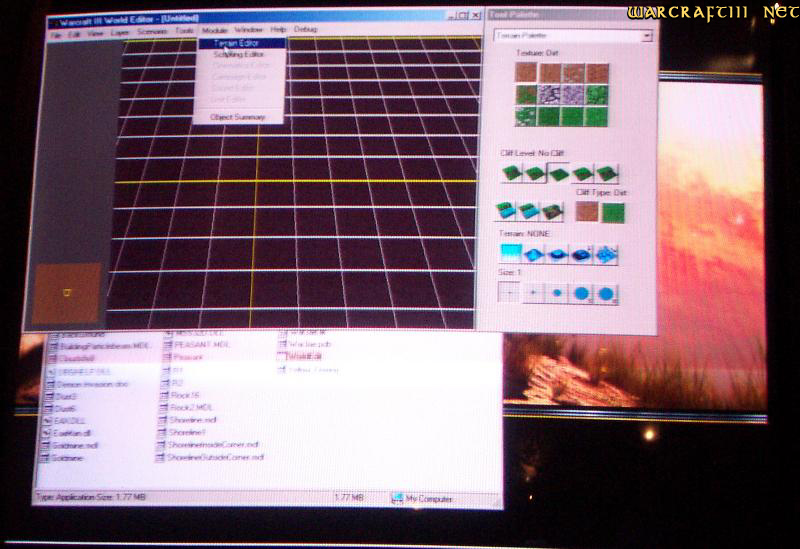
Task: Open the Window menu in World Editor
Action: click(248, 30)
